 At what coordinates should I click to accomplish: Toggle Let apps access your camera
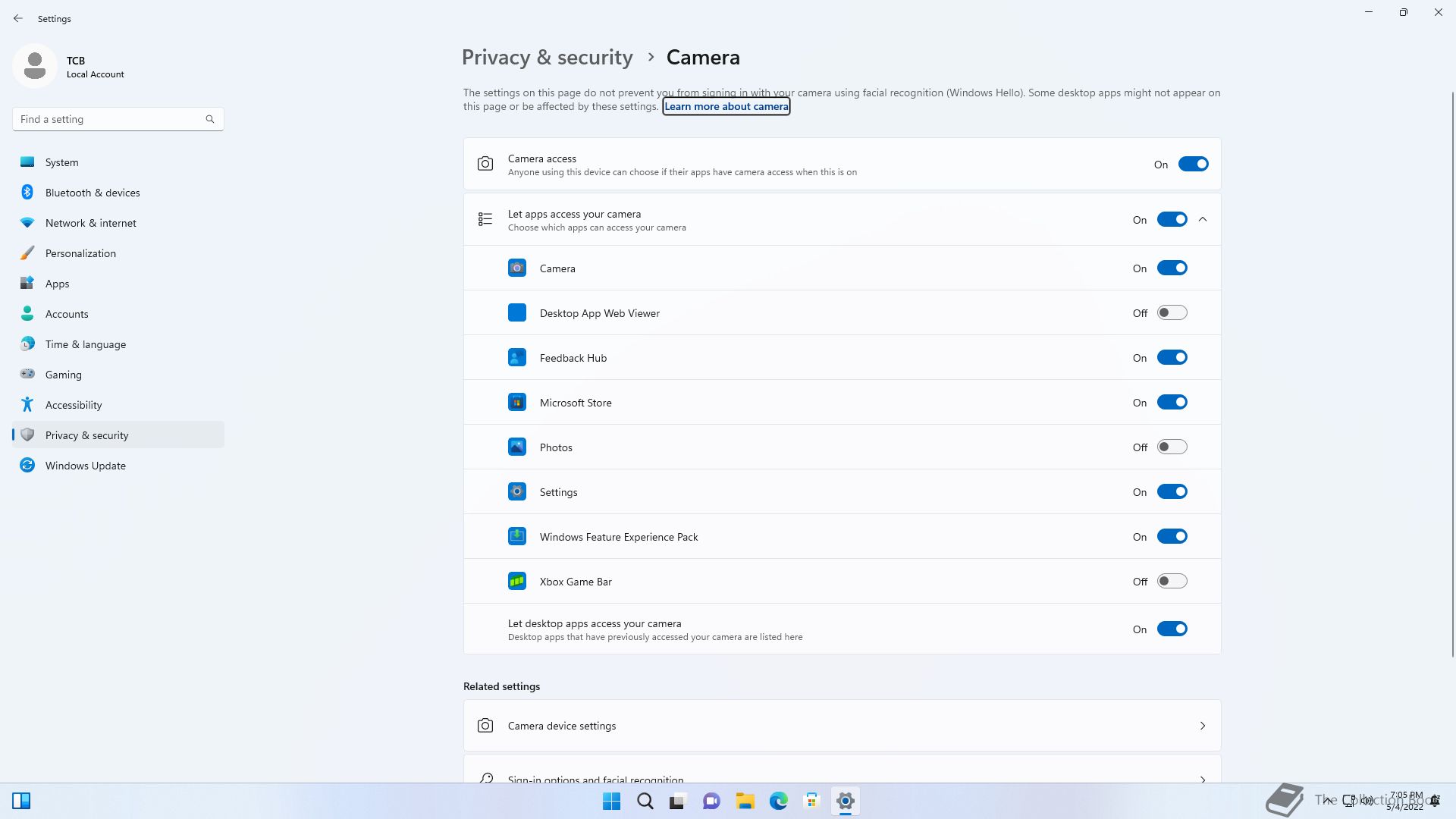point(1172,219)
